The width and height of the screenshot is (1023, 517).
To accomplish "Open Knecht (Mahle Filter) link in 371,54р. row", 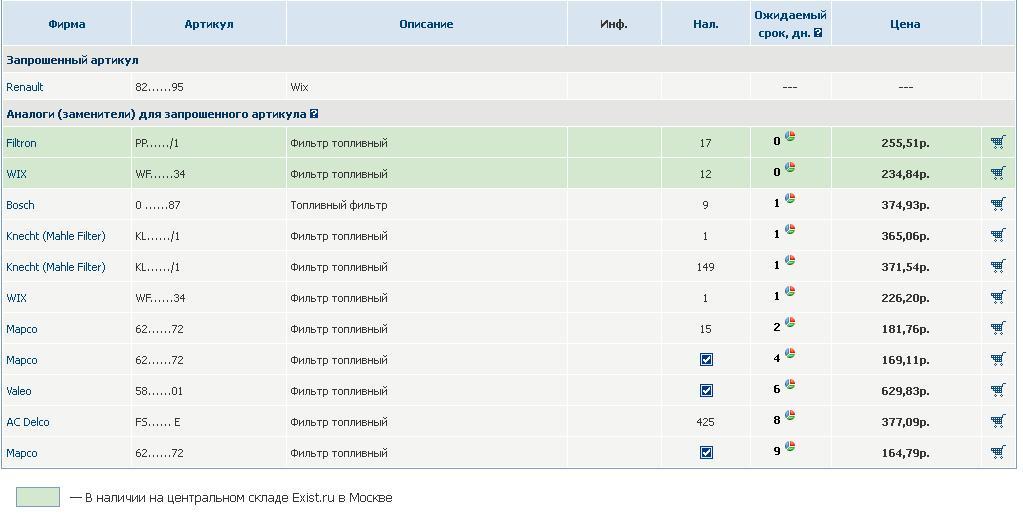I will pos(55,267).
